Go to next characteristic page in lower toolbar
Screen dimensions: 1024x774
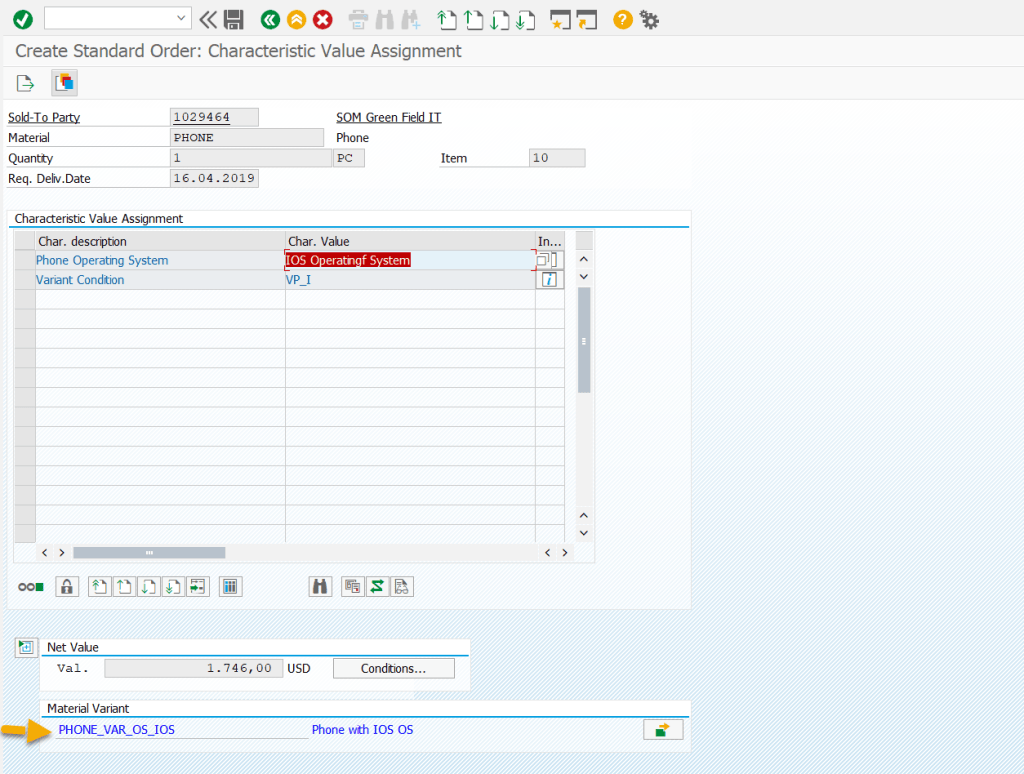148,587
